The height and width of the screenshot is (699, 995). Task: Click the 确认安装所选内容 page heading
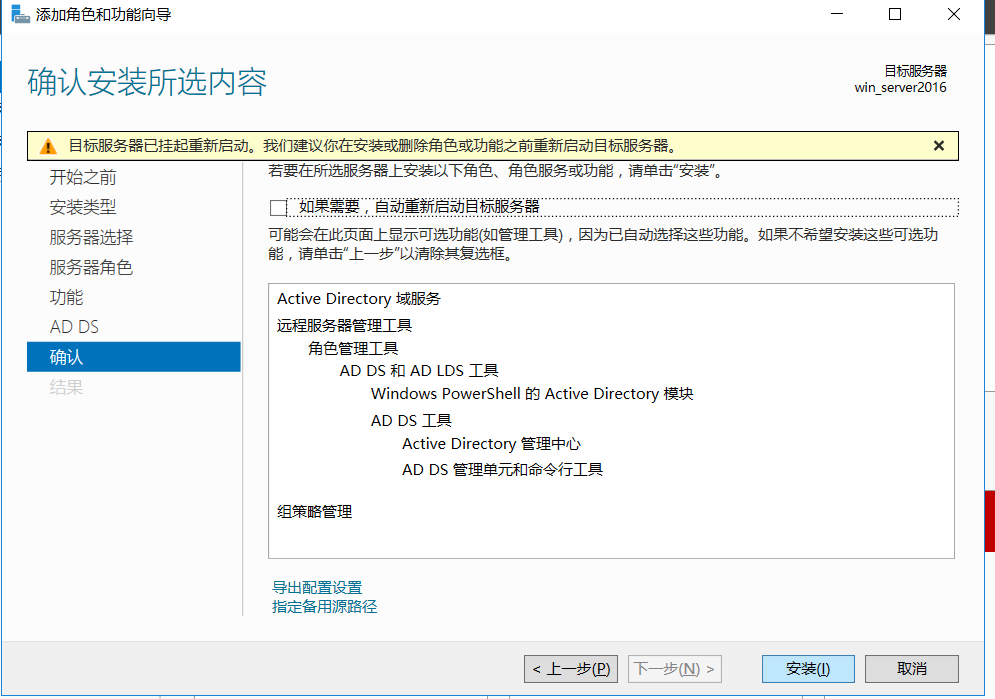(147, 82)
